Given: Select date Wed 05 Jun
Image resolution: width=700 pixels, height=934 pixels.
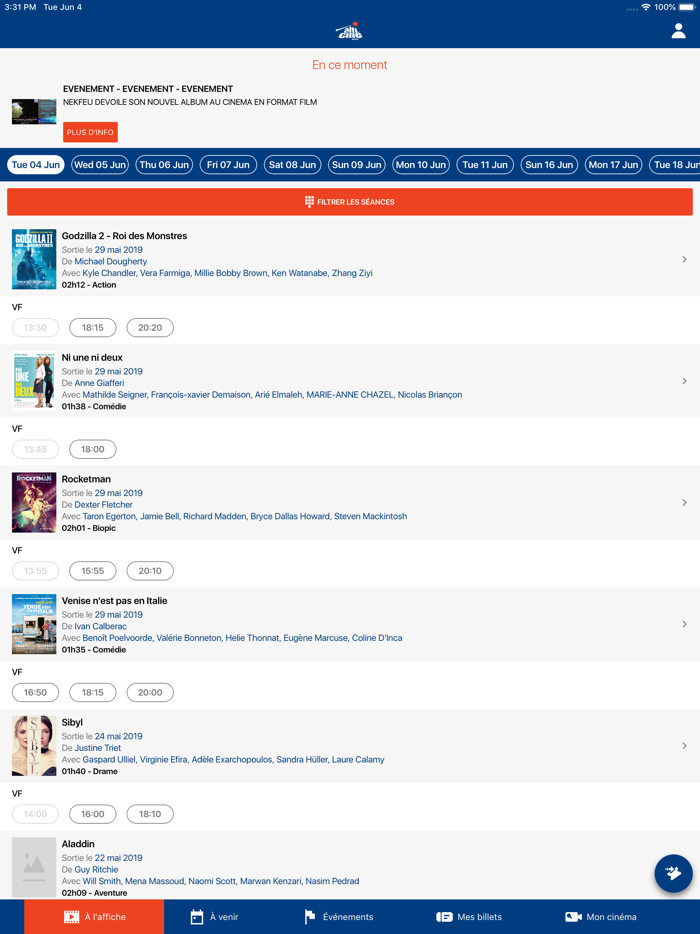Looking at the screenshot, I should (x=99, y=164).
